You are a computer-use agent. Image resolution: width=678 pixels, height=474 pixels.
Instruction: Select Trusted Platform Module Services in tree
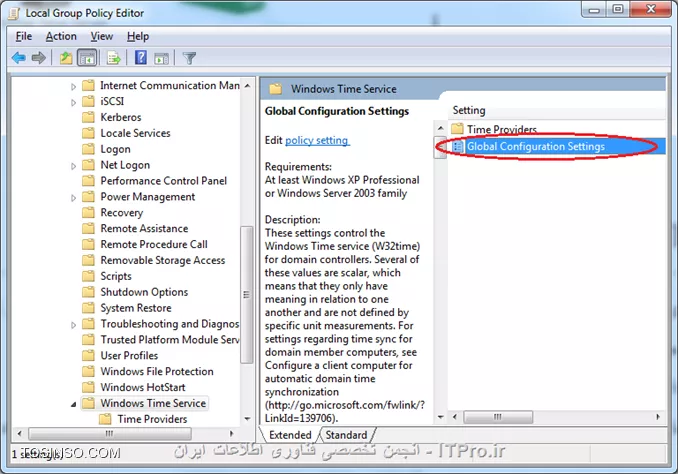[x=170, y=339]
